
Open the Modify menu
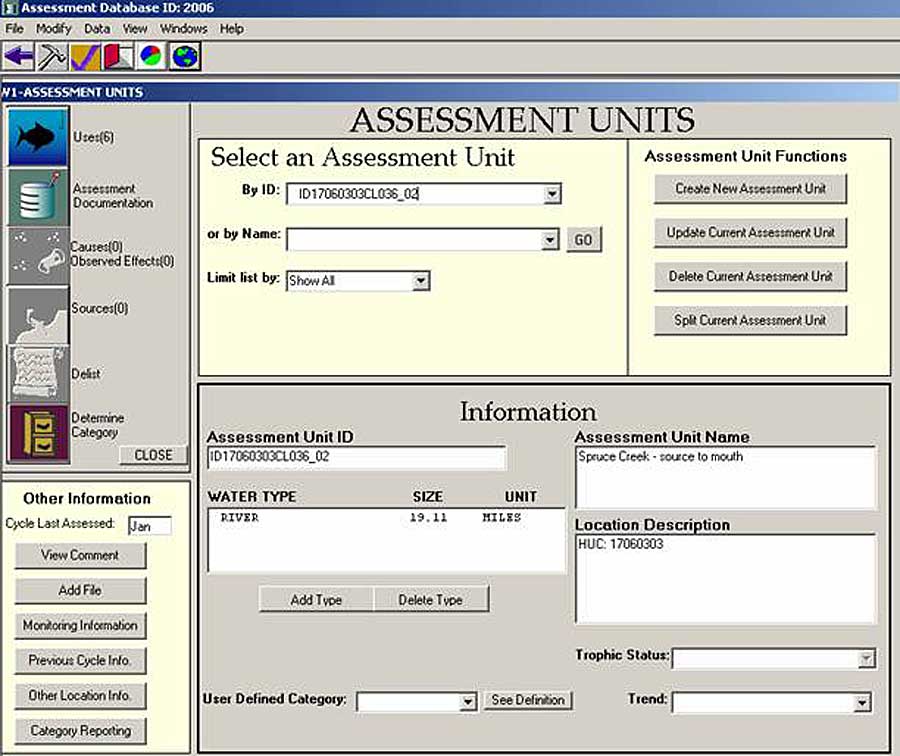tap(53, 29)
